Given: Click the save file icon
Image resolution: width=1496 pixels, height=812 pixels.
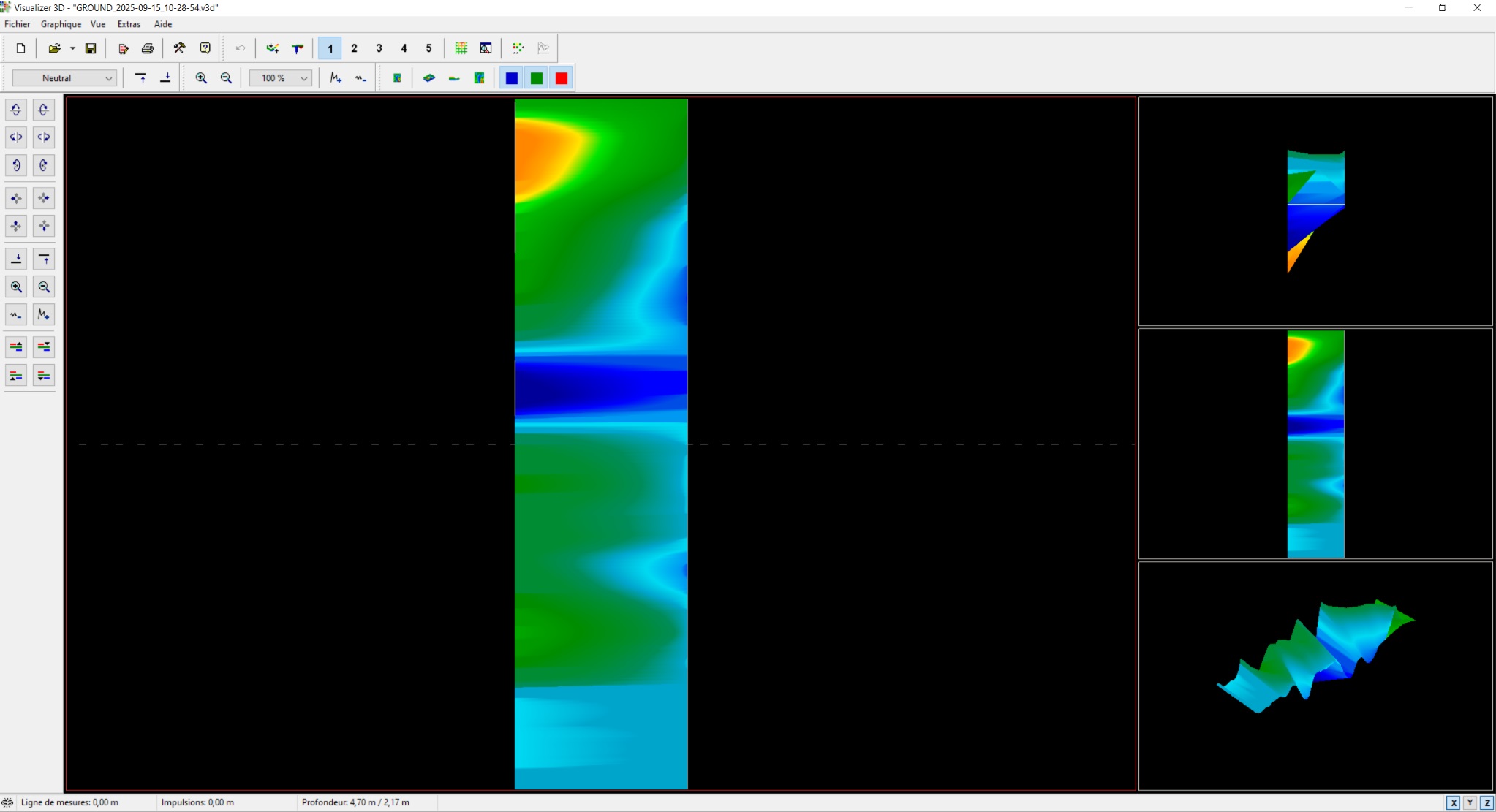Looking at the screenshot, I should point(91,48).
